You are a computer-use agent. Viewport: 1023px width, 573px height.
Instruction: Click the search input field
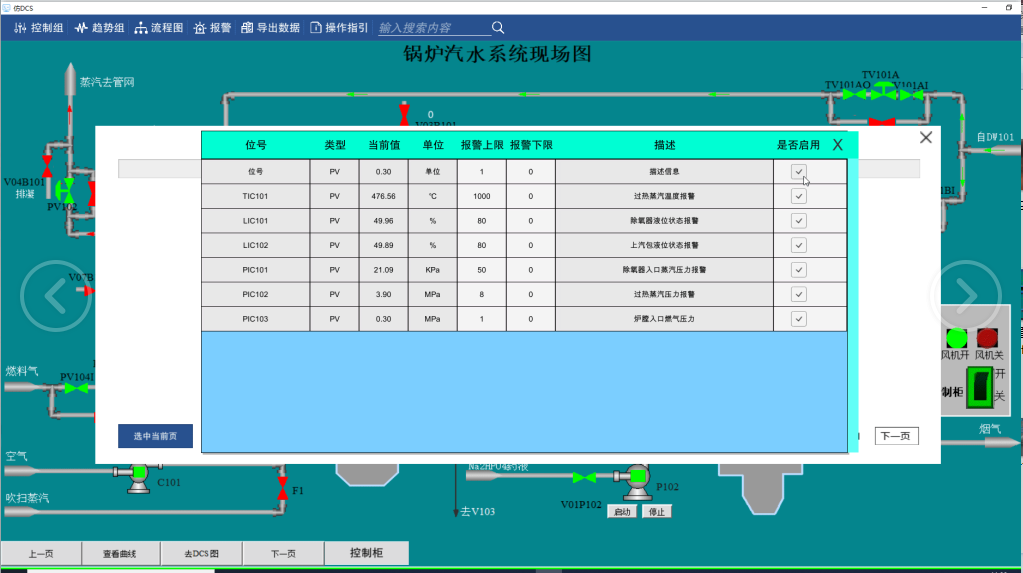tap(430, 28)
